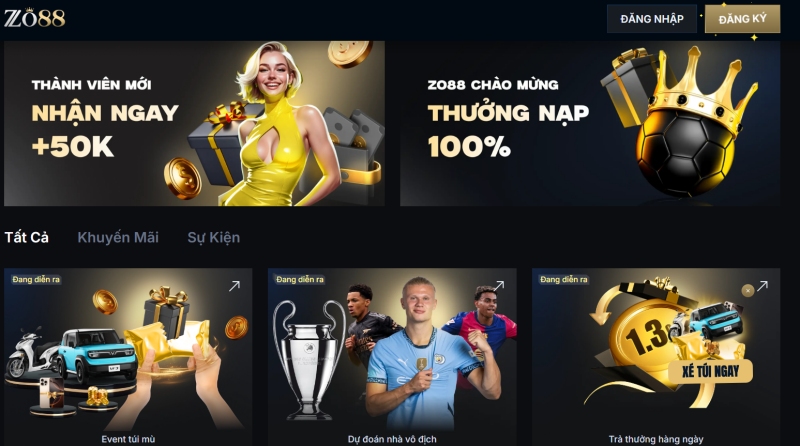Open the Trả thưởng hàng ngày title link
This screenshot has width=800, height=446.
656,439
